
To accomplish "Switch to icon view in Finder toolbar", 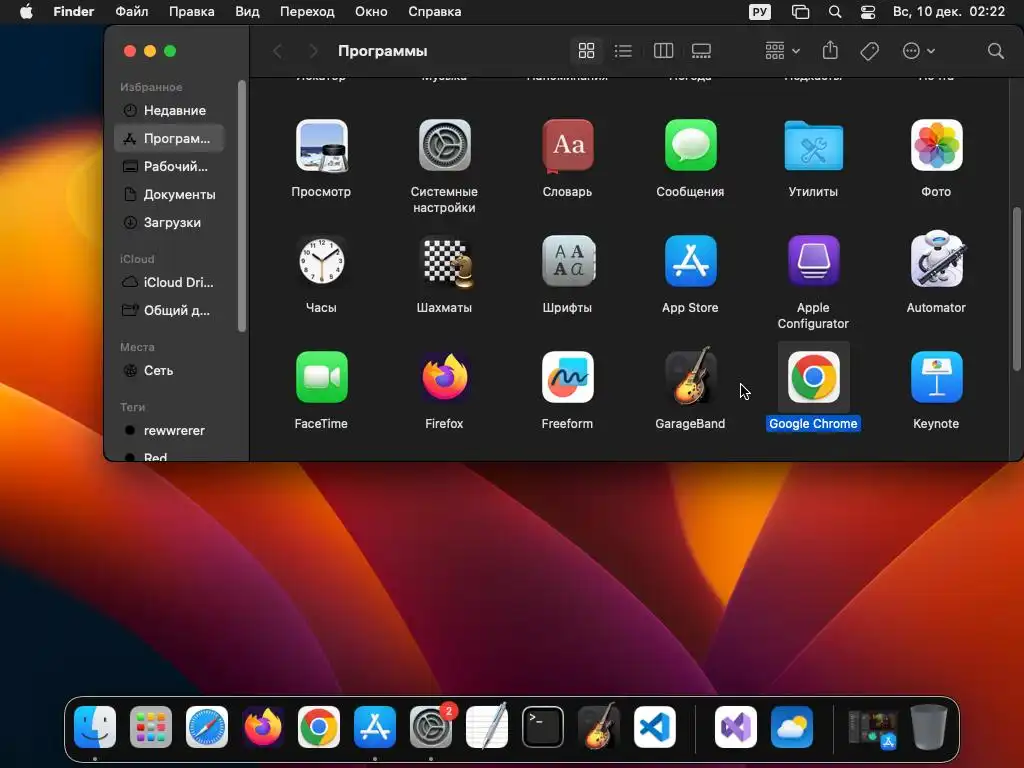I will click(586, 51).
